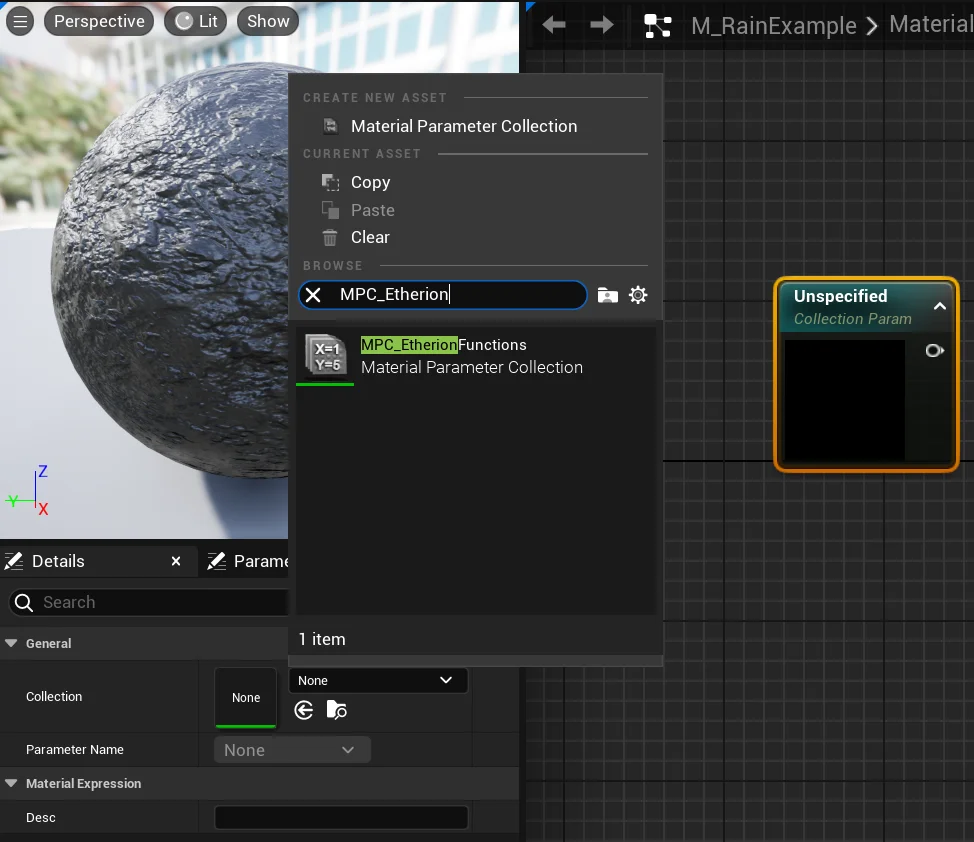Choose Copy from the Current Asset menu
Image resolution: width=974 pixels, height=842 pixels.
[x=370, y=182]
